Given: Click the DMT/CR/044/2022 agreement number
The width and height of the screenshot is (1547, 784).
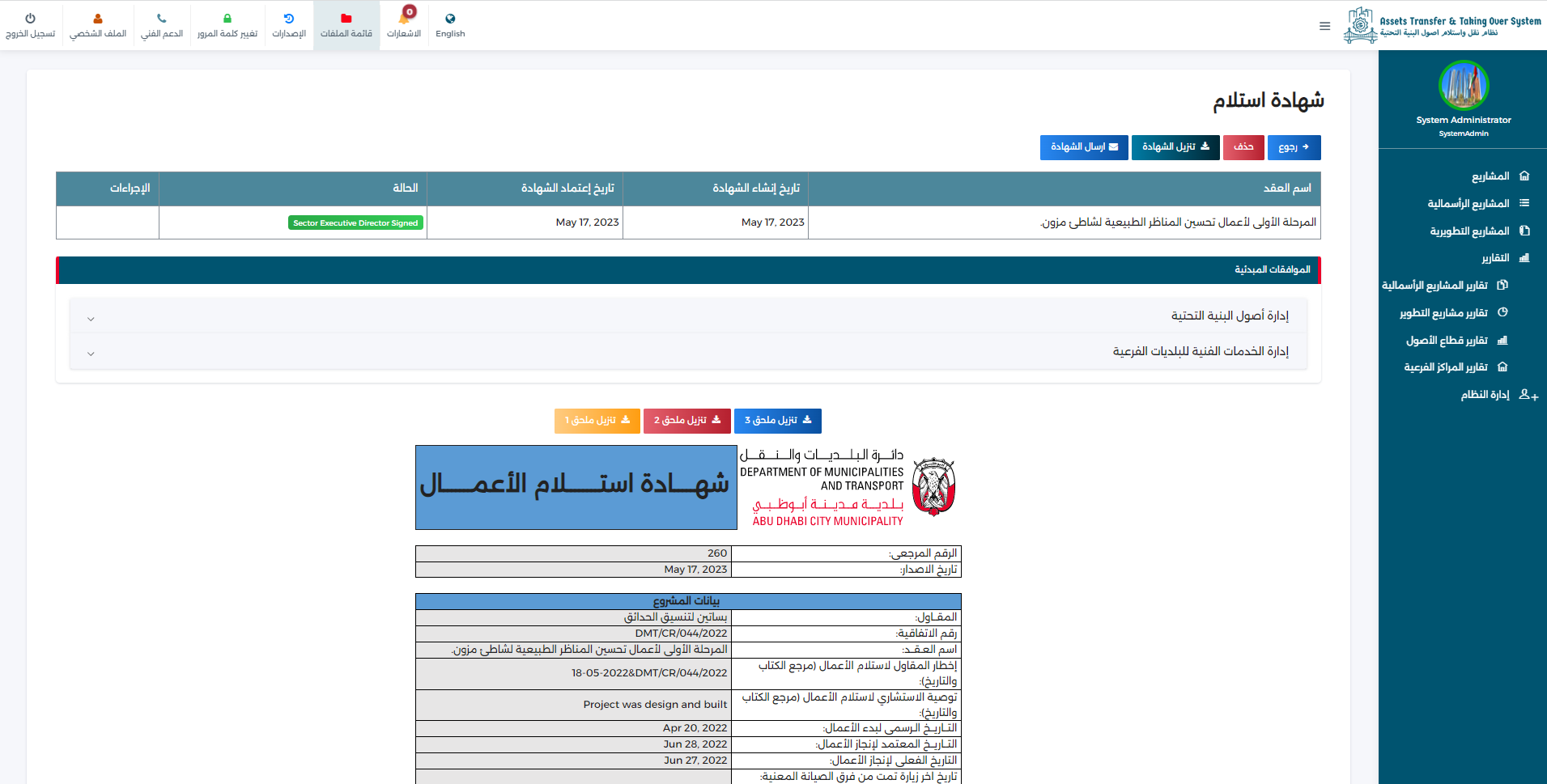Looking at the screenshot, I should (x=681, y=634).
